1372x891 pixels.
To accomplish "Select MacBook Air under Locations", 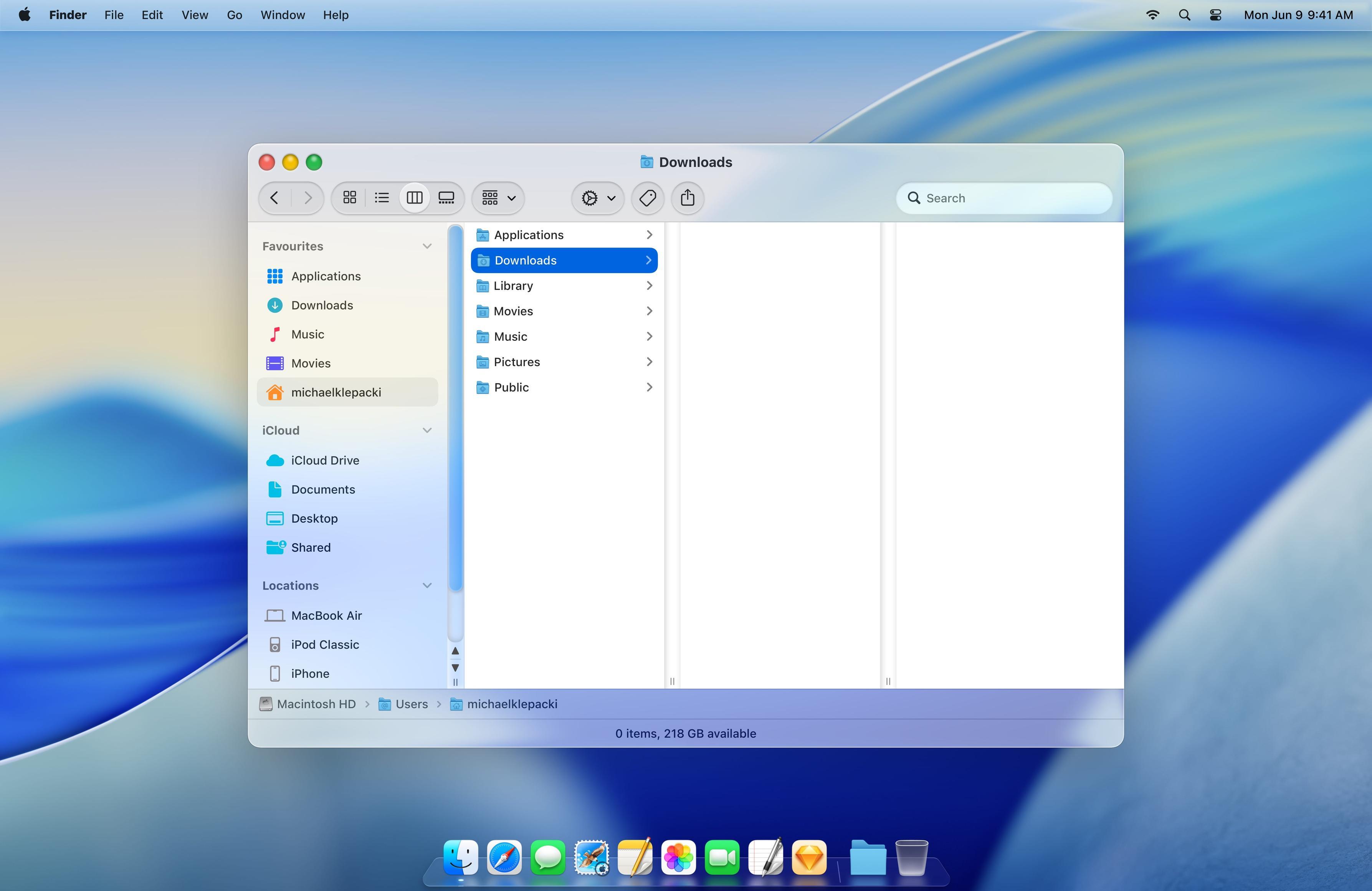I will click(347, 615).
